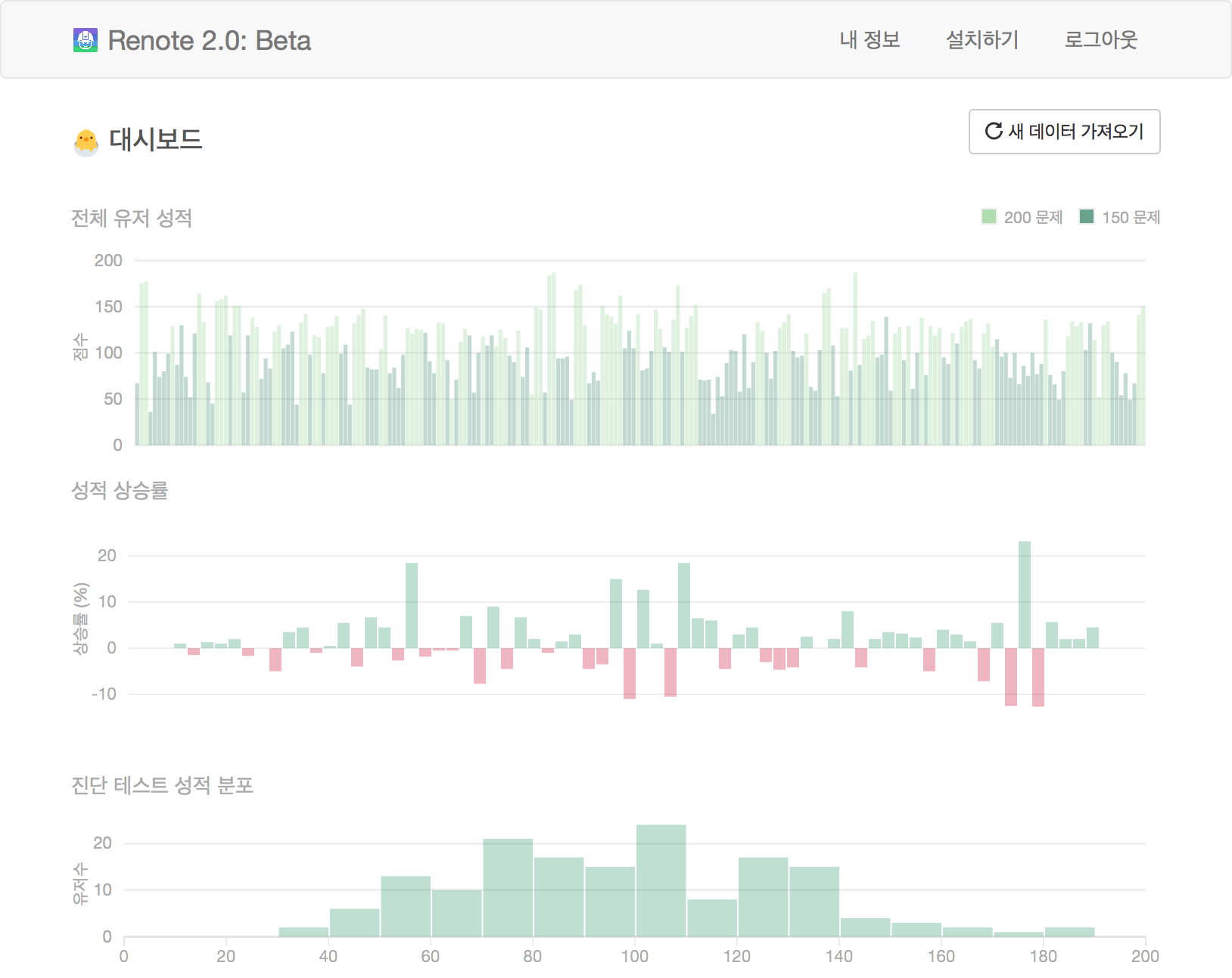Click the 전체 유저 성적 chart title
1232x978 pixels.
tap(132, 218)
